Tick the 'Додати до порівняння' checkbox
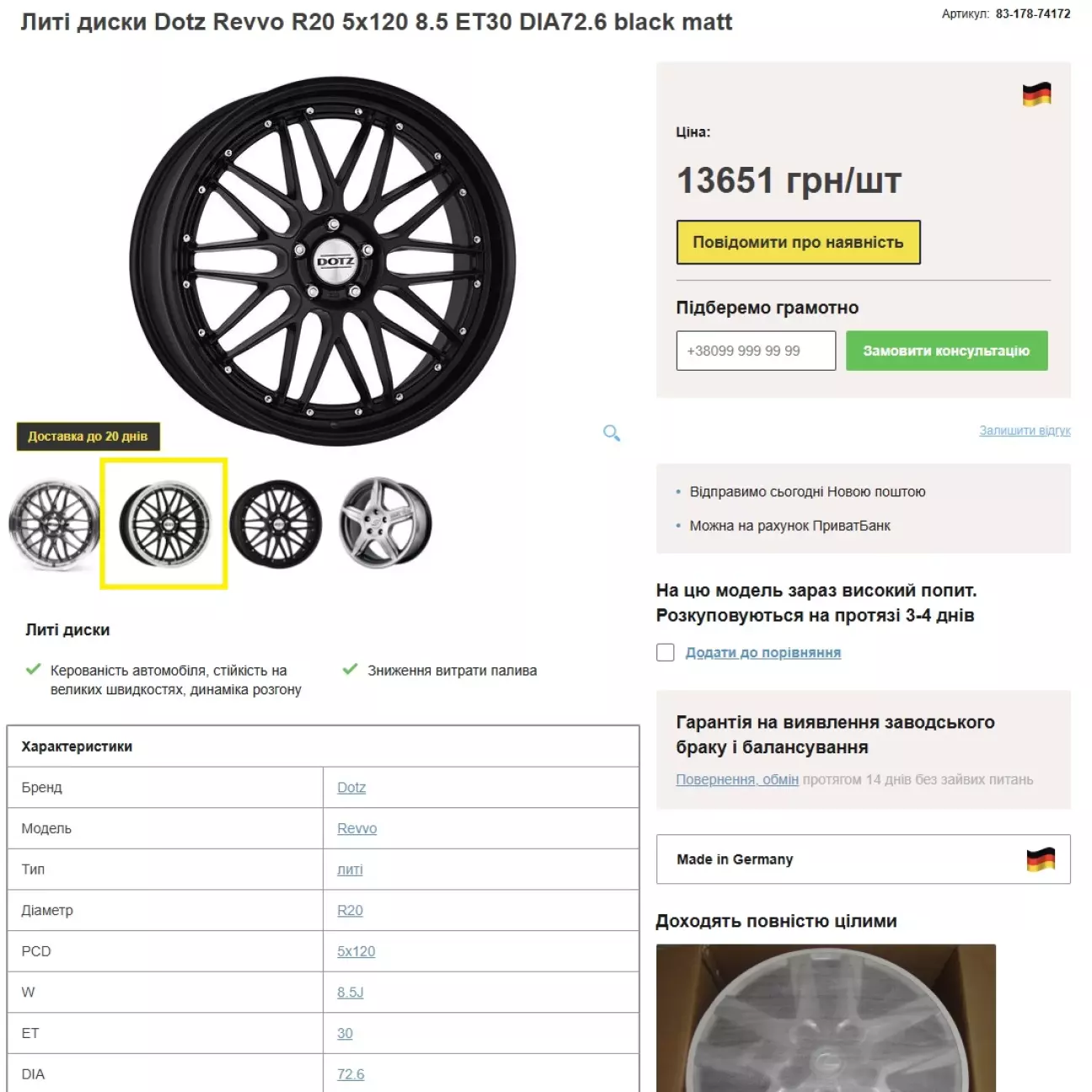This screenshot has height=1092, width=1092. pyautogui.click(x=666, y=653)
